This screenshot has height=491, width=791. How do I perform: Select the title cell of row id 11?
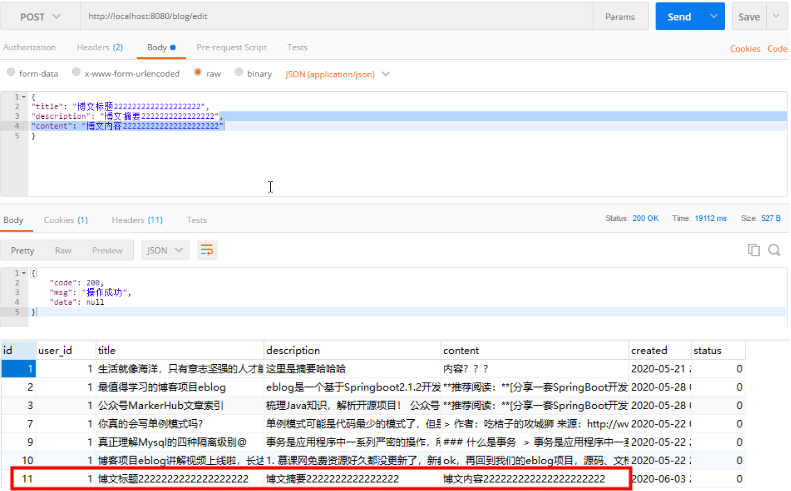180,478
